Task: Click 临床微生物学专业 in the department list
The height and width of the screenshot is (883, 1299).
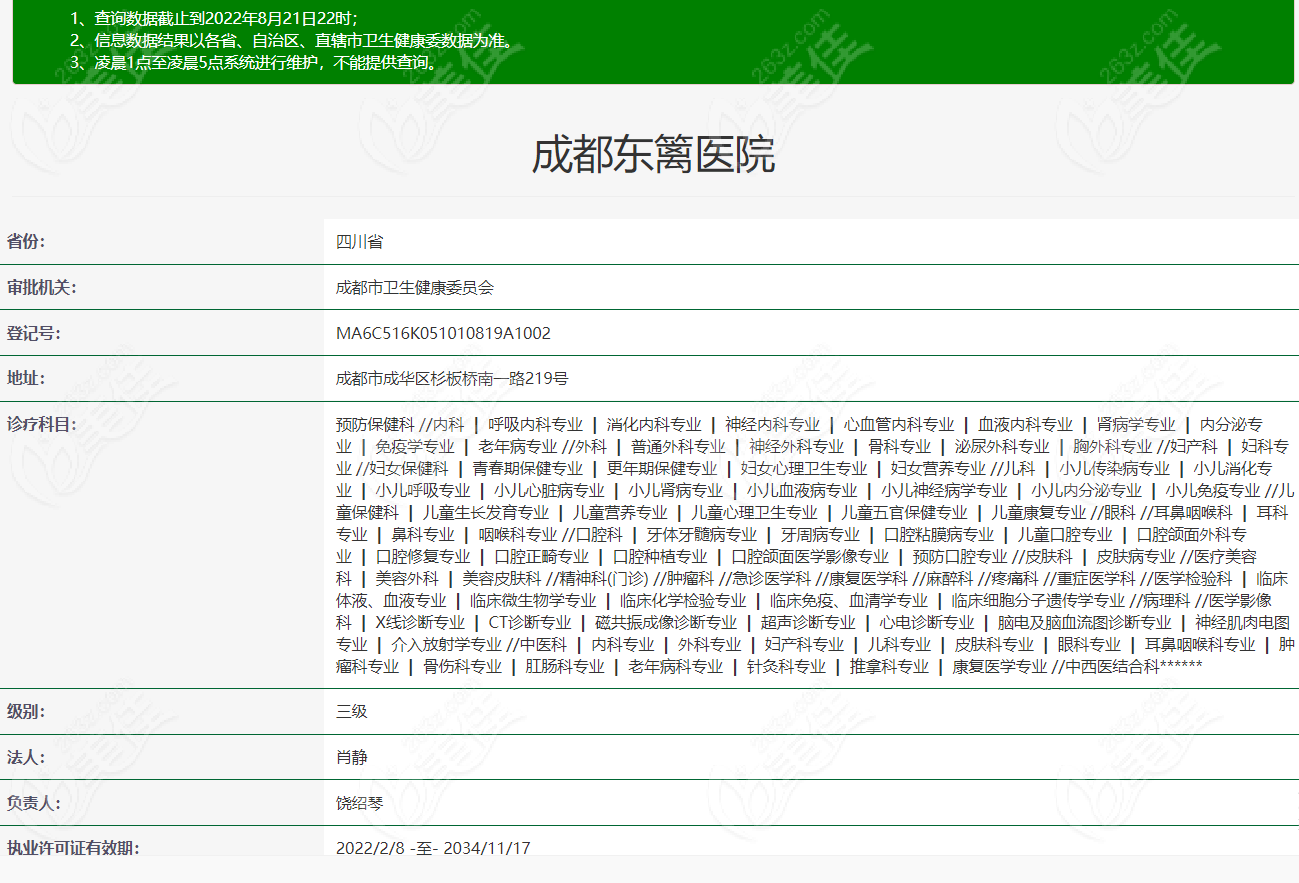Action: click(x=533, y=600)
